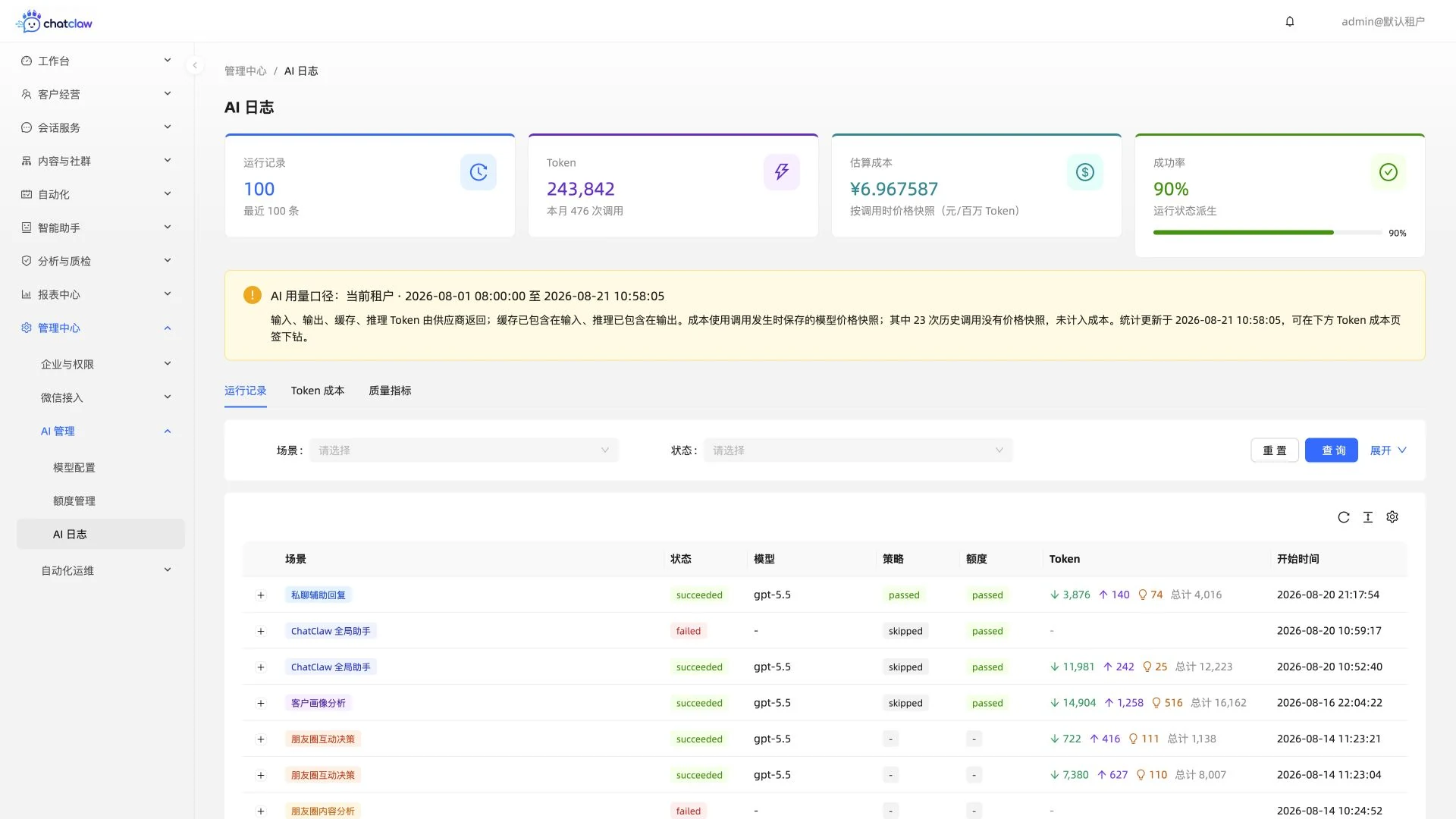Expand the 工作台 menu chevron
The image size is (1456, 819).
(x=168, y=61)
